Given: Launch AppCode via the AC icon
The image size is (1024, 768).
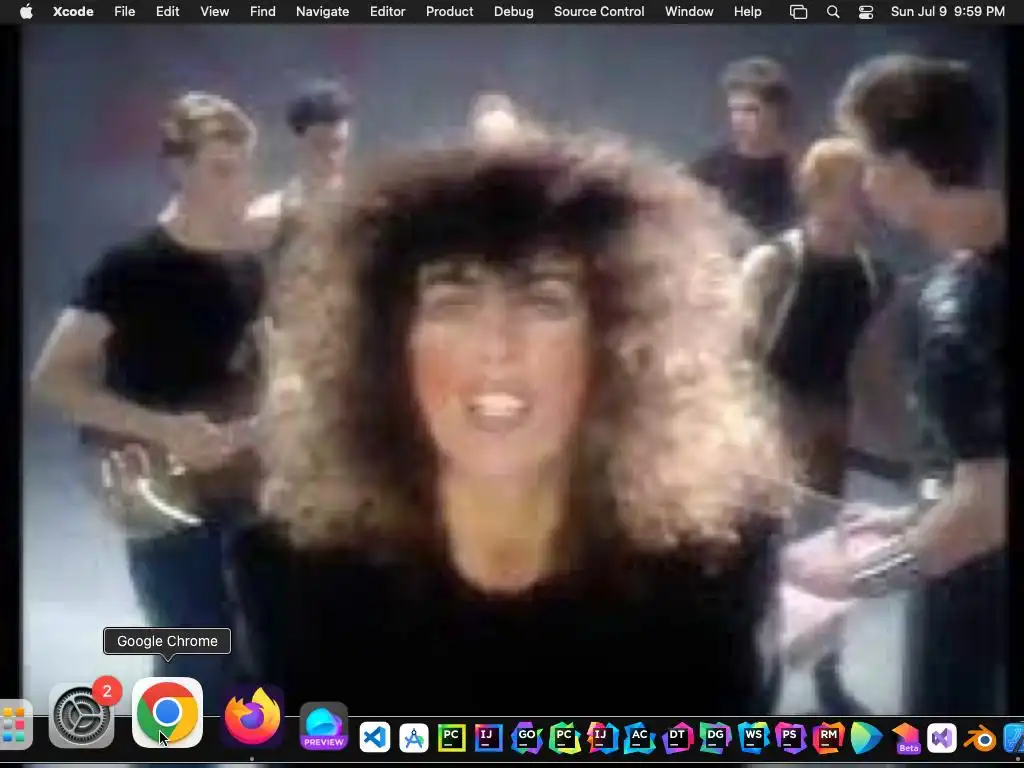Looking at the screenshot, I should point(639,738).
